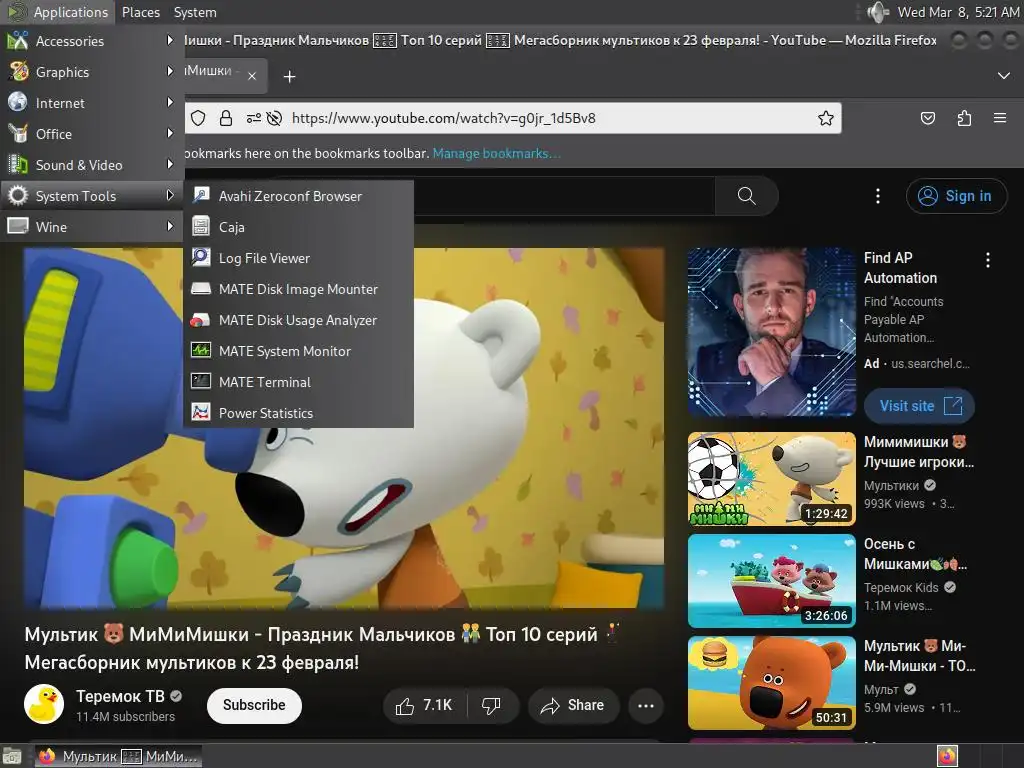The width and height of the screenshot is (1024, 768).
Task: Open the Find AP Automation ad options menu
Action: tap(987, 260)
